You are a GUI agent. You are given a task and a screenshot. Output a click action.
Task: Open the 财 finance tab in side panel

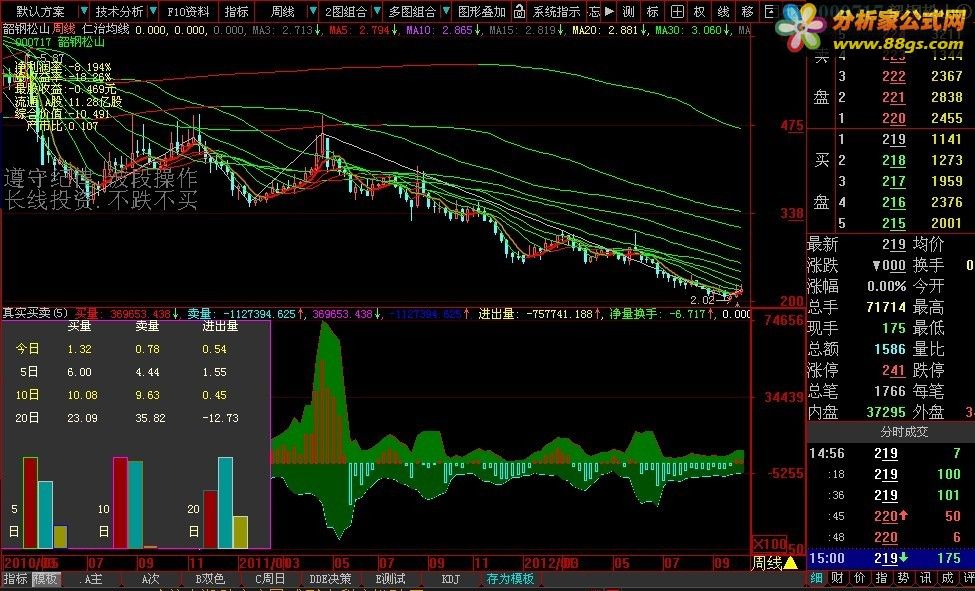coord(838,579)
